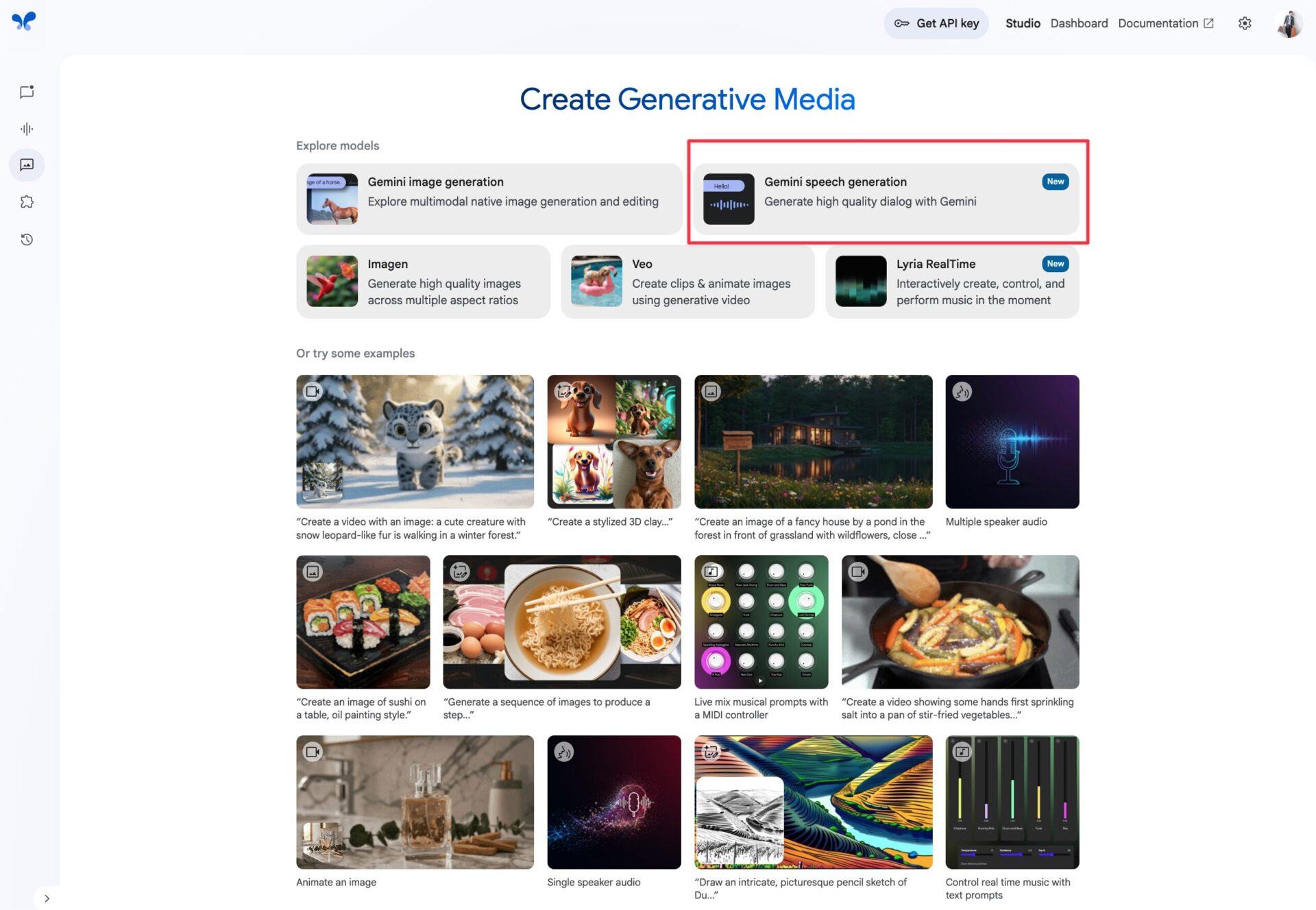The height and width of the screenshot is (910, 1316).
Task: Open the user profile avatar
Action: pos(1289,23)
